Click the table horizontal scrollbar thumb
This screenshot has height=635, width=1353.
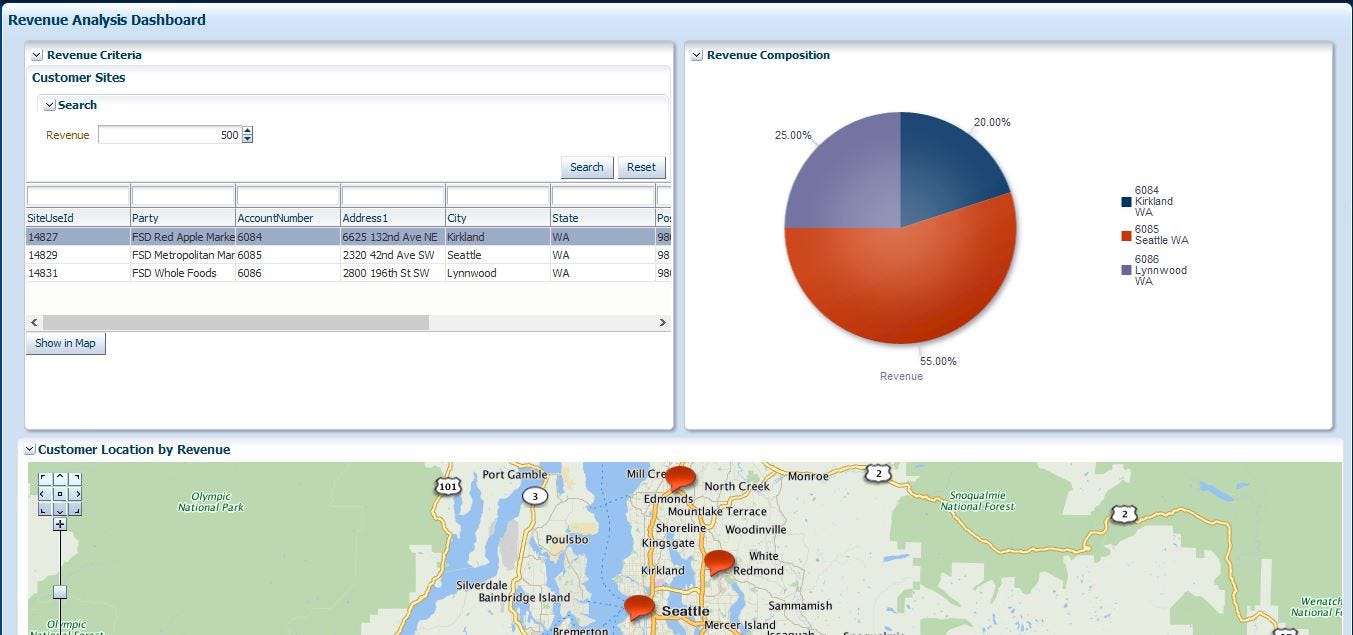click(235, 323)
